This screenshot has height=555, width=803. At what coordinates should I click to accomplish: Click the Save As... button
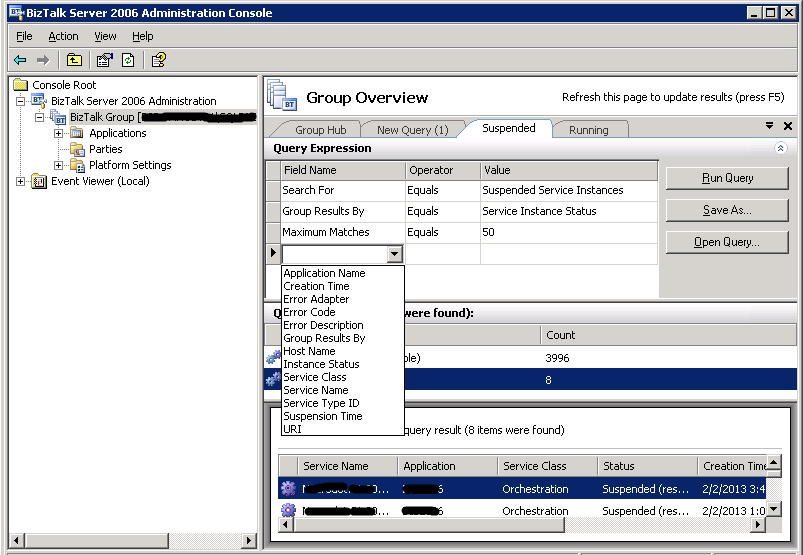point(727,210)
